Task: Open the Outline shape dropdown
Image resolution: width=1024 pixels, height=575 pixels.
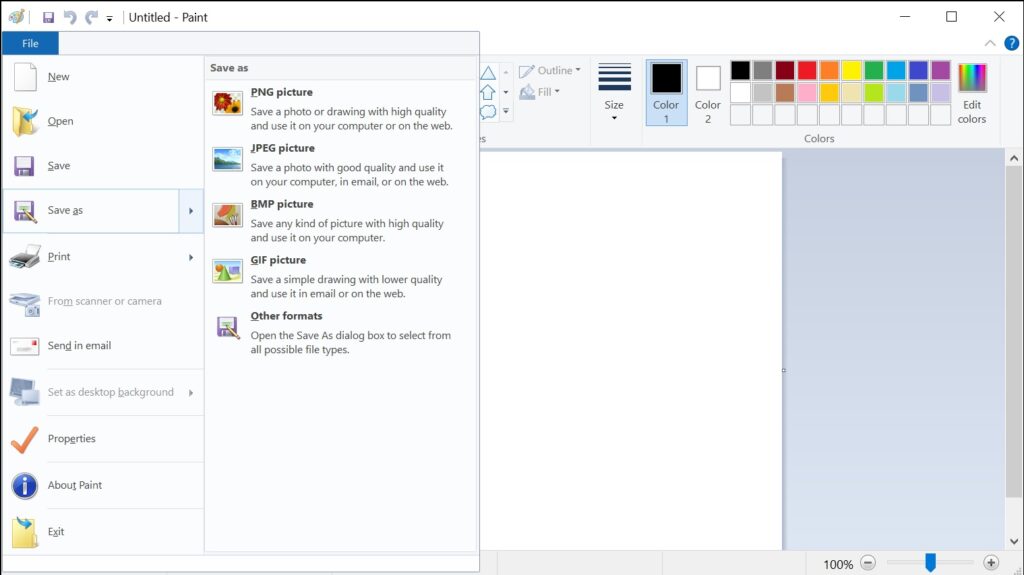Action: [x=550, y=71]
